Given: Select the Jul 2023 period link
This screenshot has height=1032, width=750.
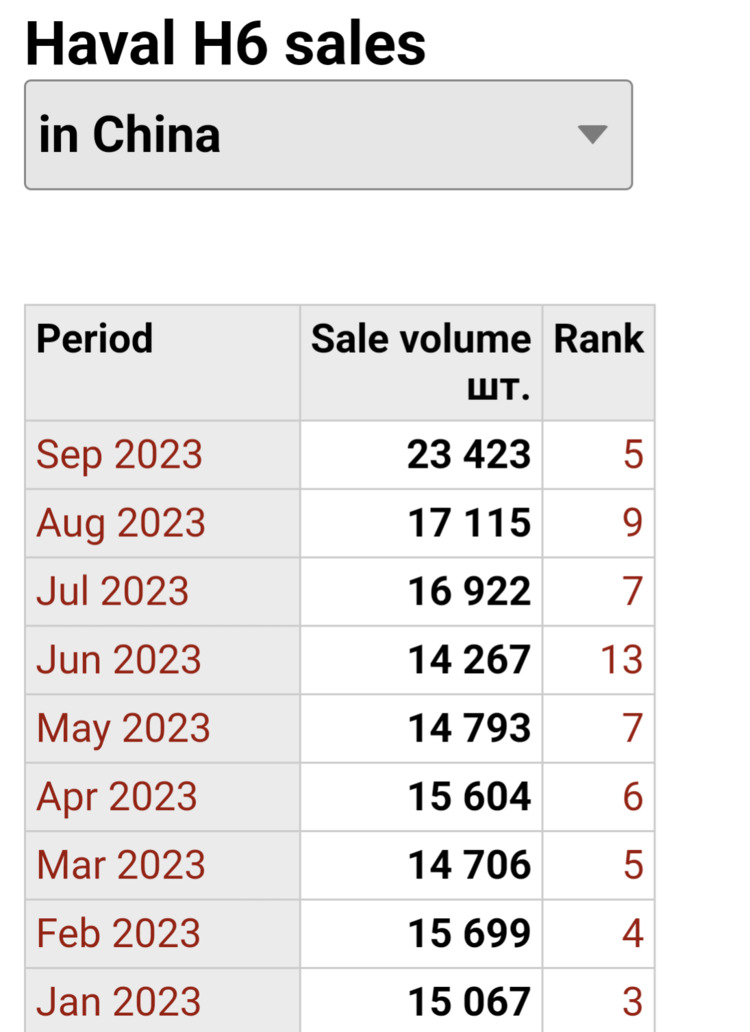Looking at the screenshot, I should click(x=112, y=591).
